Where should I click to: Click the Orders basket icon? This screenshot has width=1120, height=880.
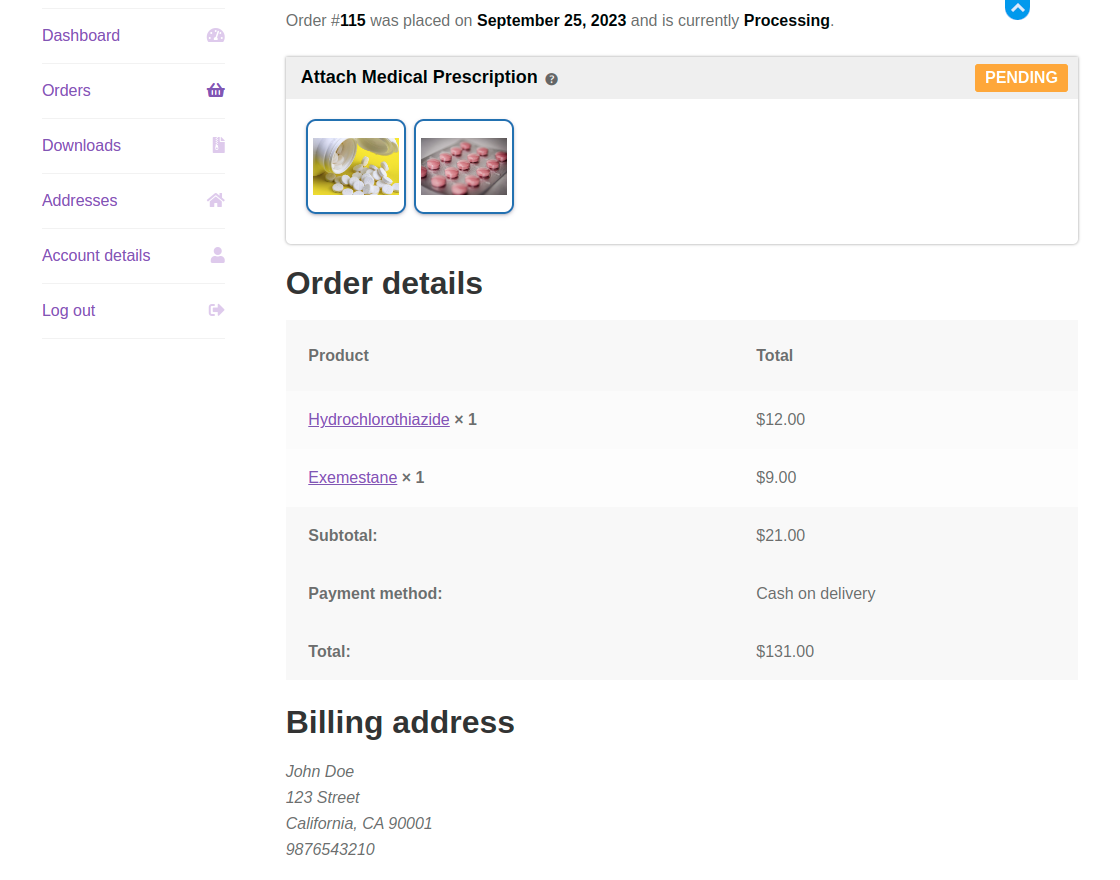216,90
